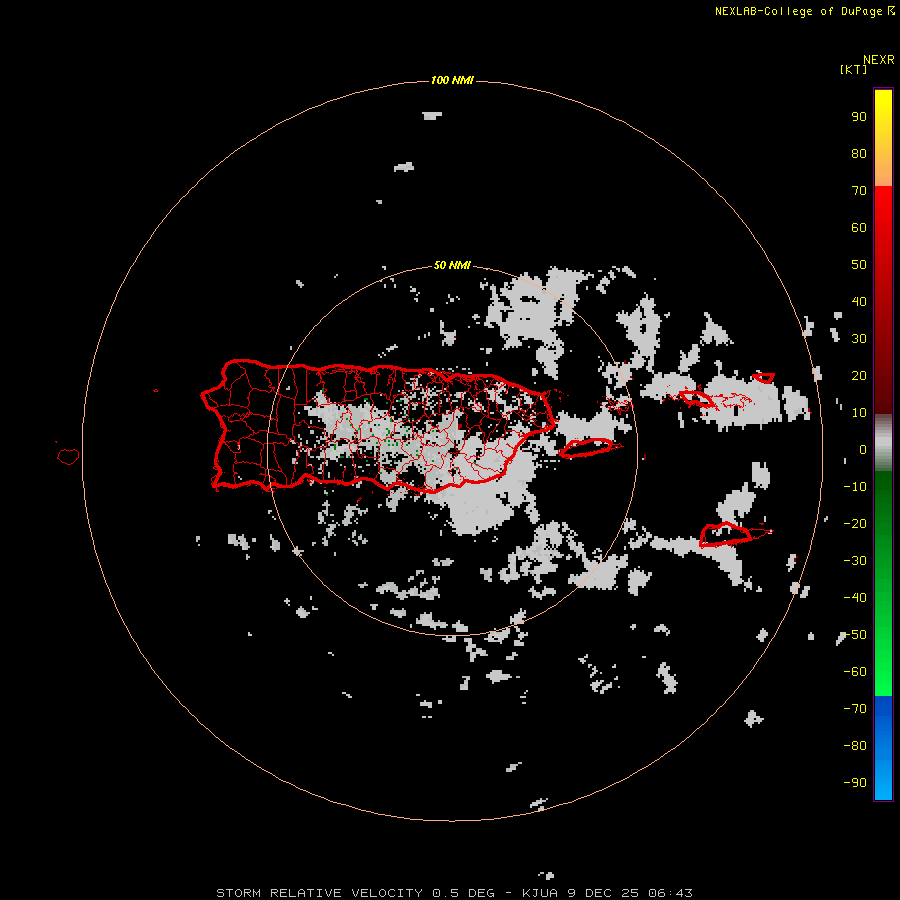The width and height of the screenshot is (900, 900).
Task: Click the -50 value on velocity scale
Action: tap(855, 635)
